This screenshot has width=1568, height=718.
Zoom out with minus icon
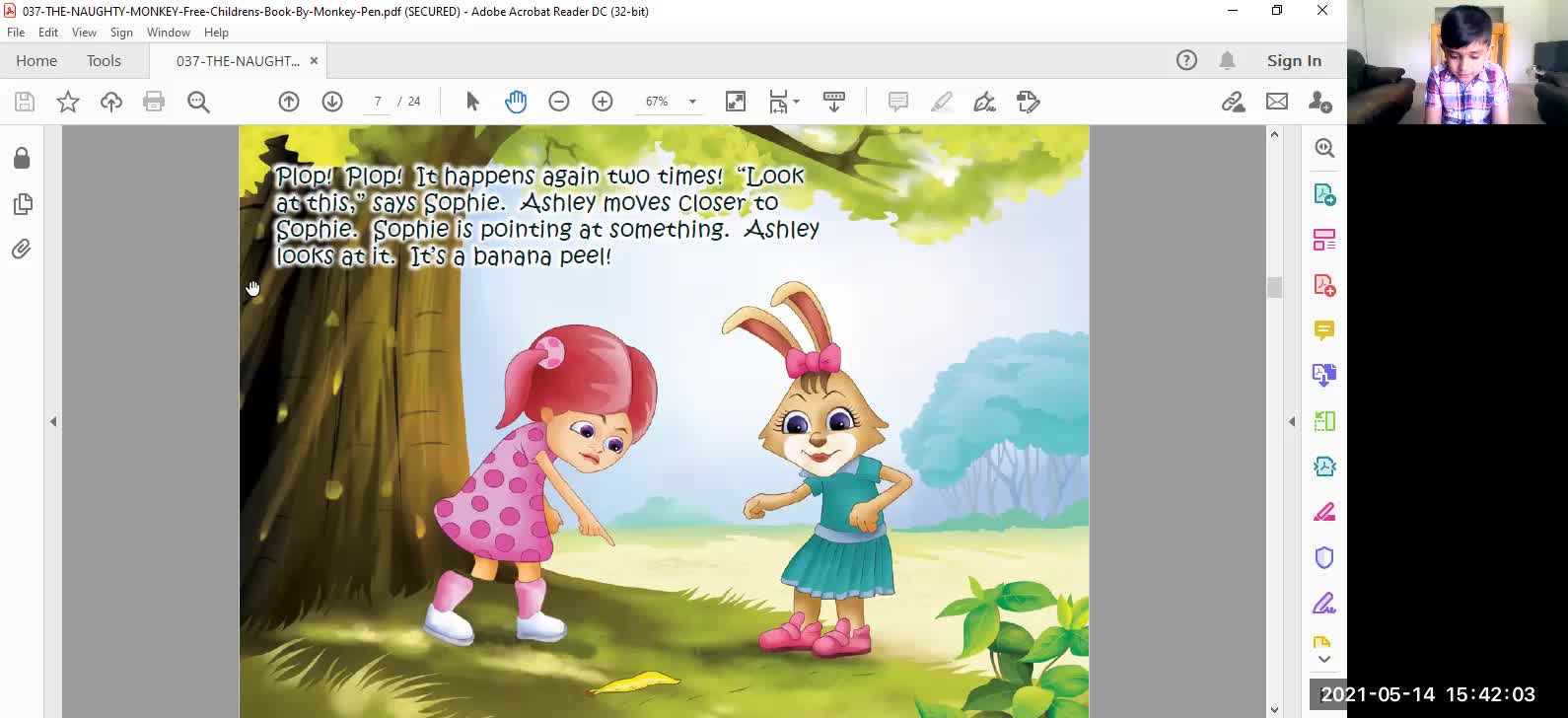[559, 102]
